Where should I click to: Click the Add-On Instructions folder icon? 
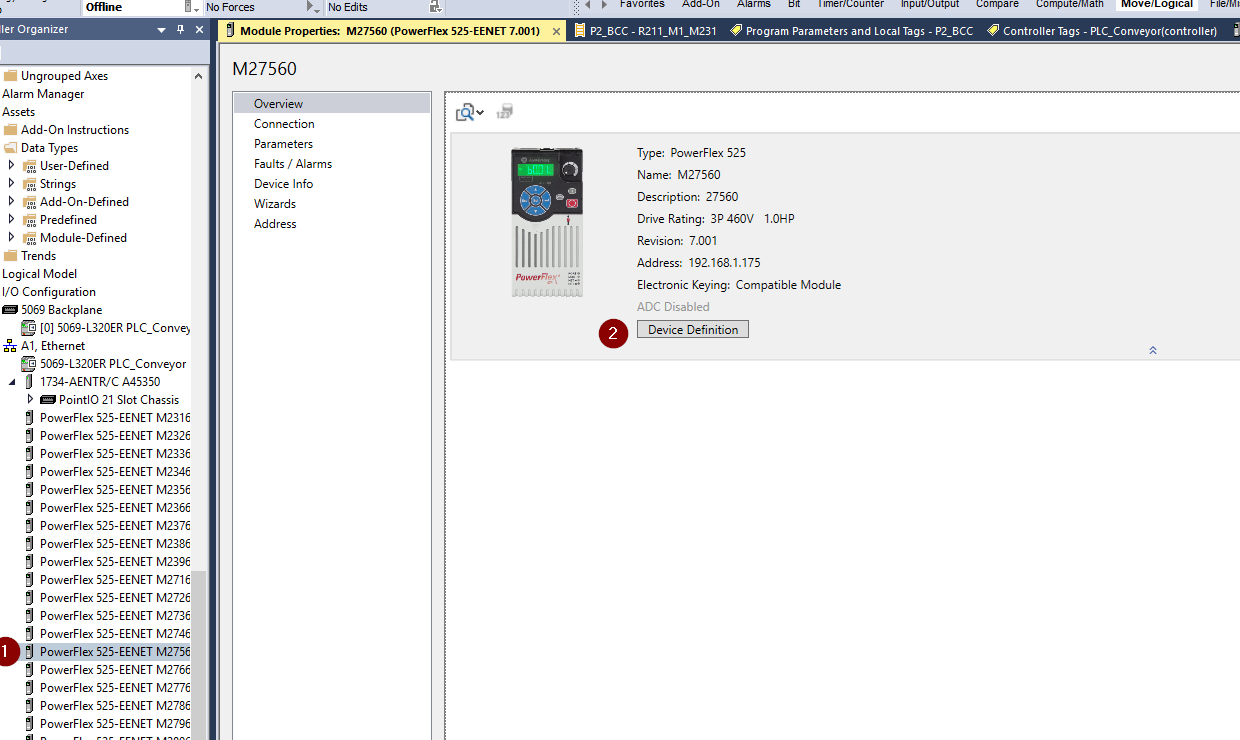coord(10,130)
